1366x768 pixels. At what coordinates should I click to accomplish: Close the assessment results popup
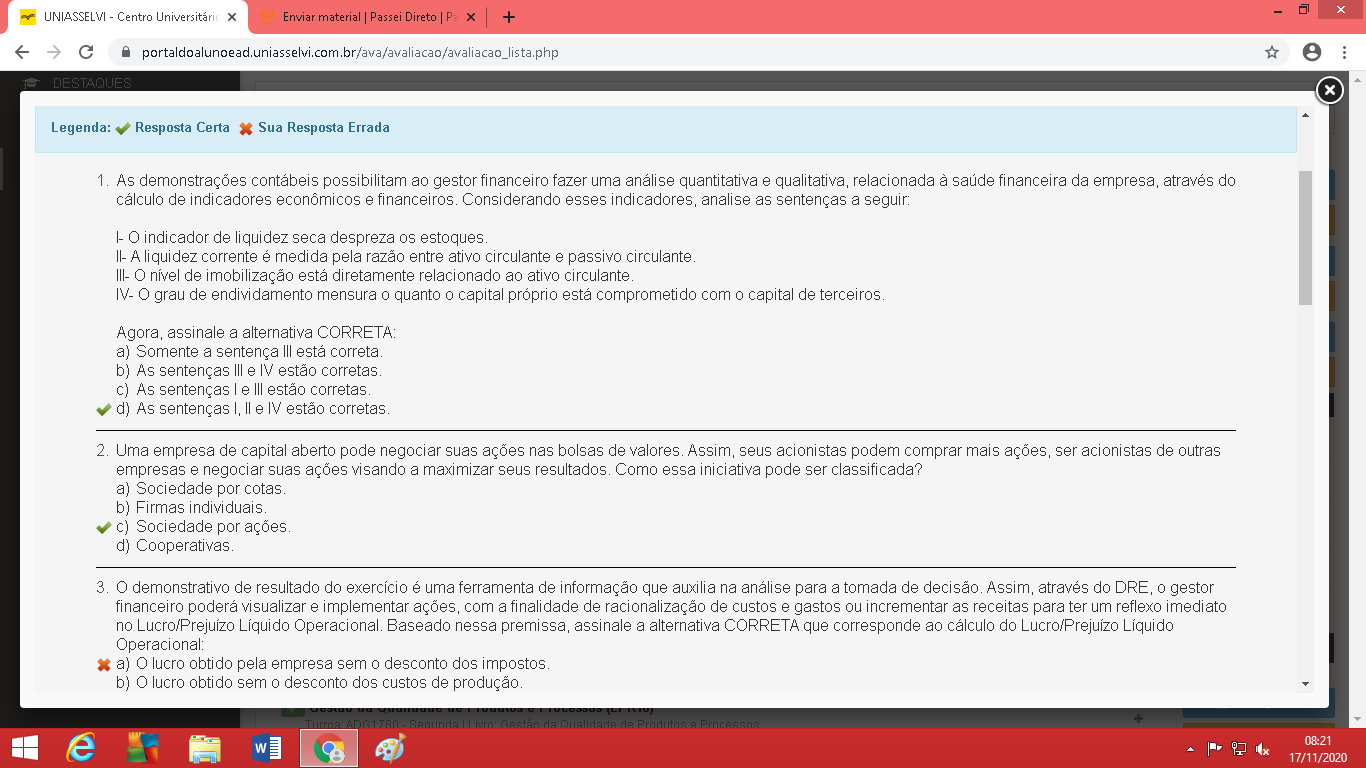(1328, 91)
